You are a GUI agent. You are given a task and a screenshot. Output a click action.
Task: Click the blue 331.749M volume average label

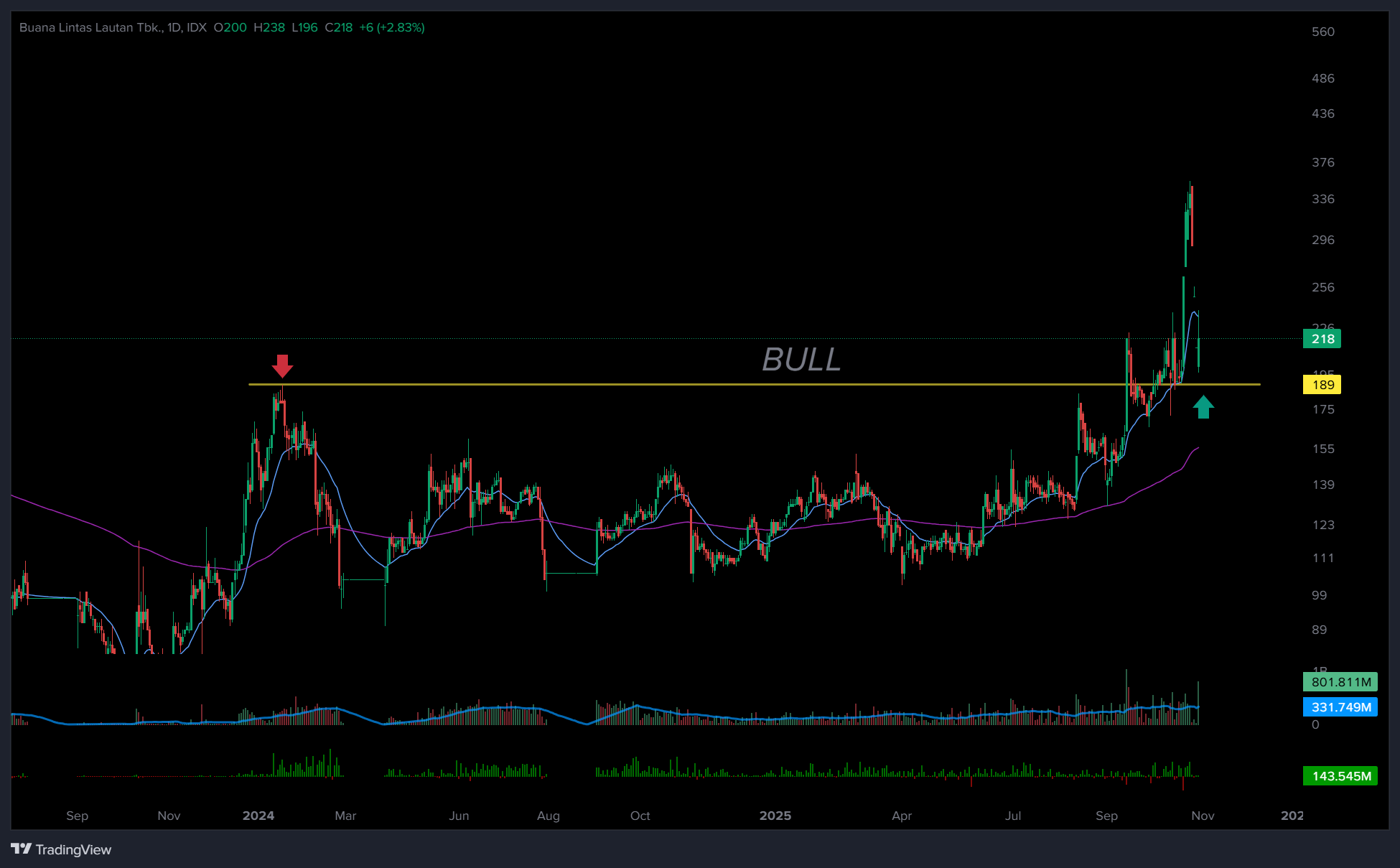coord(1340,707)
